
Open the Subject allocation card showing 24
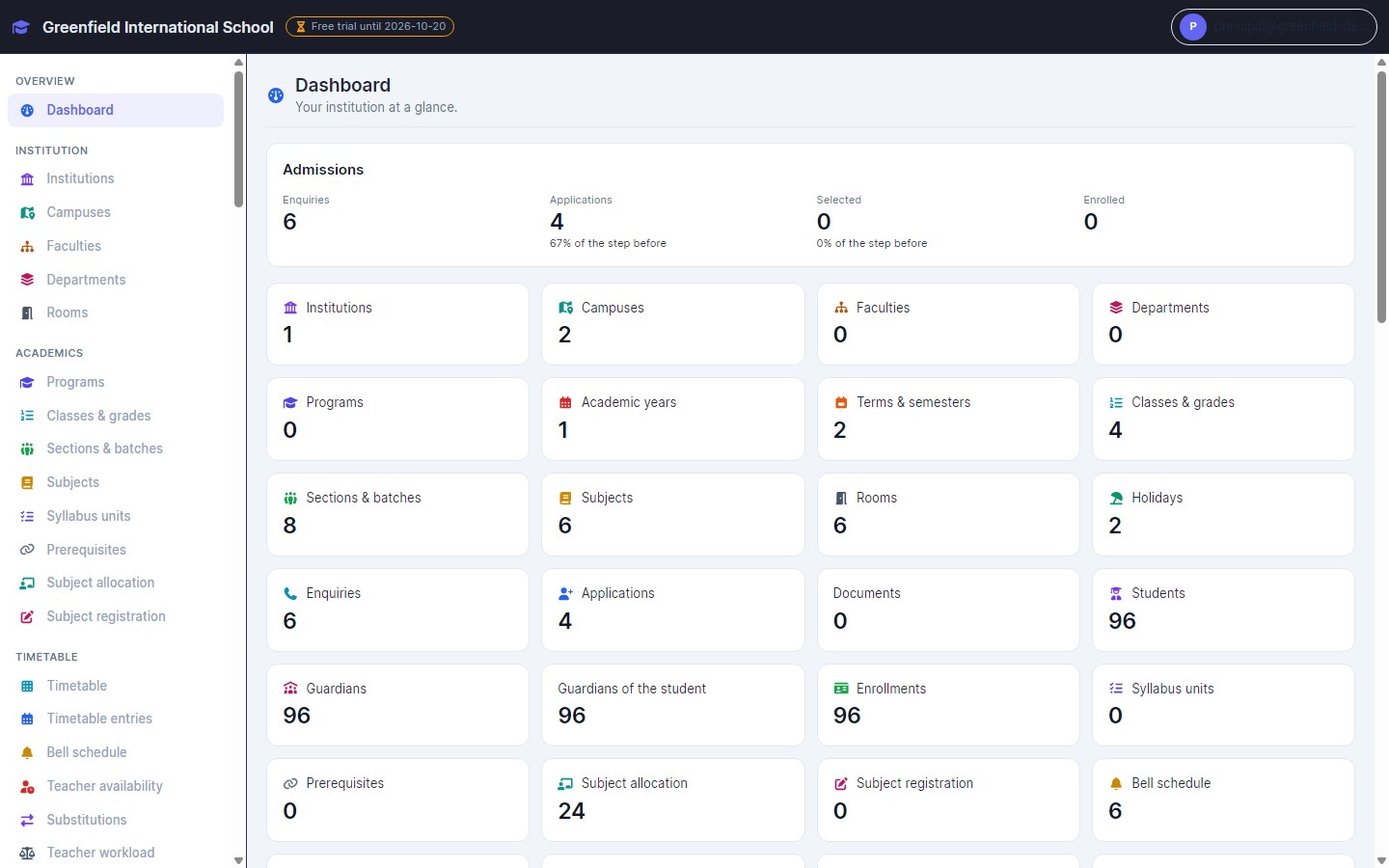[673, 800]
